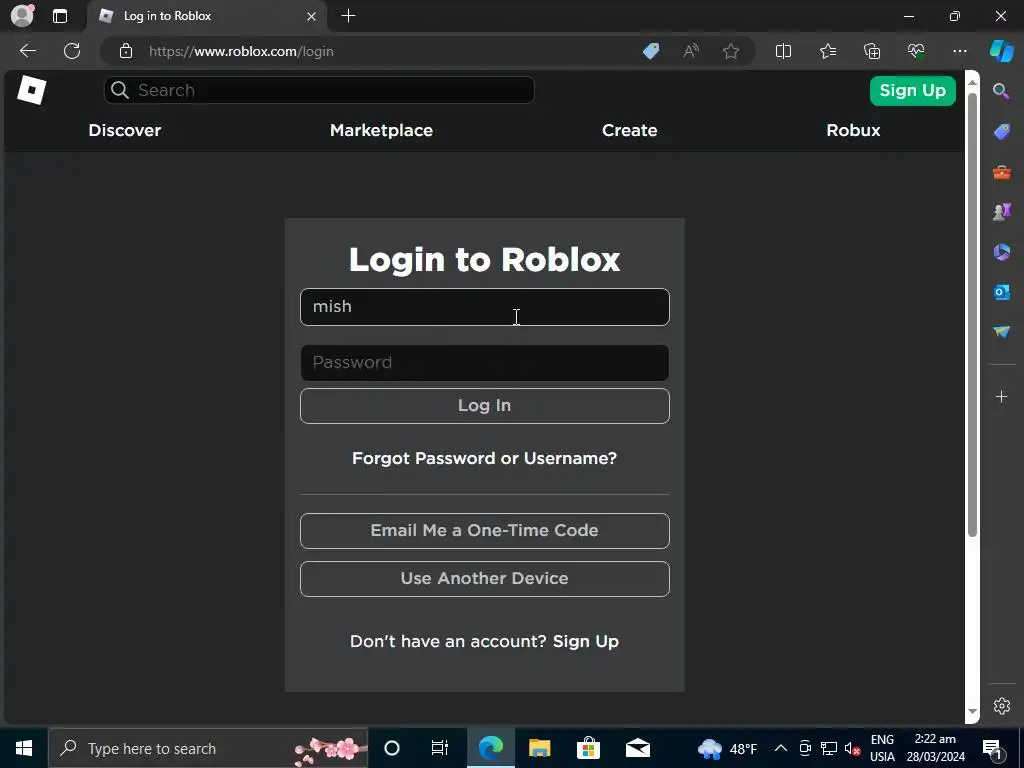
Task: Show hidden system tray icons
Action: pyautogui.click(x=780, y=748)
